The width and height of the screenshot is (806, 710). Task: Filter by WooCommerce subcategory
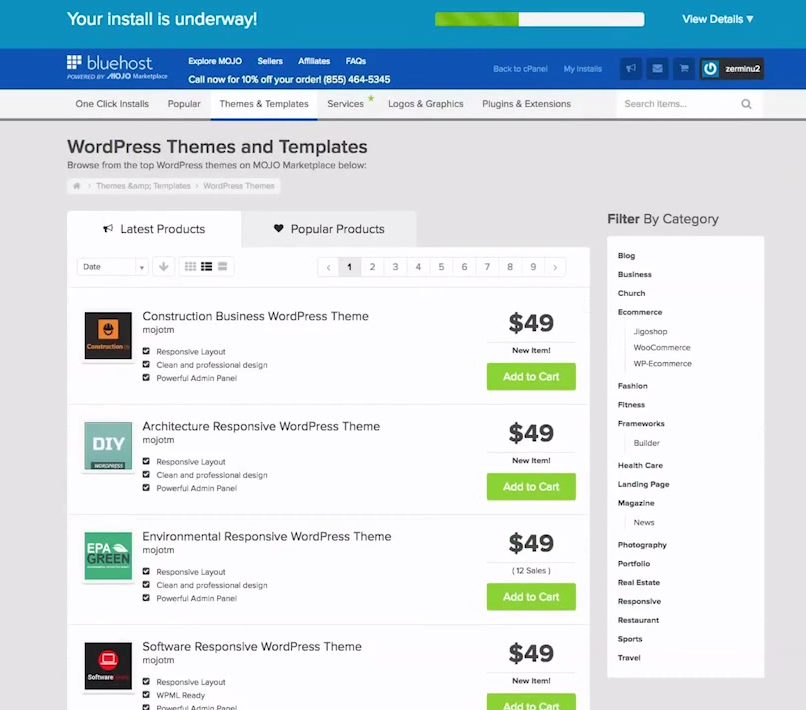click(662, 348)
